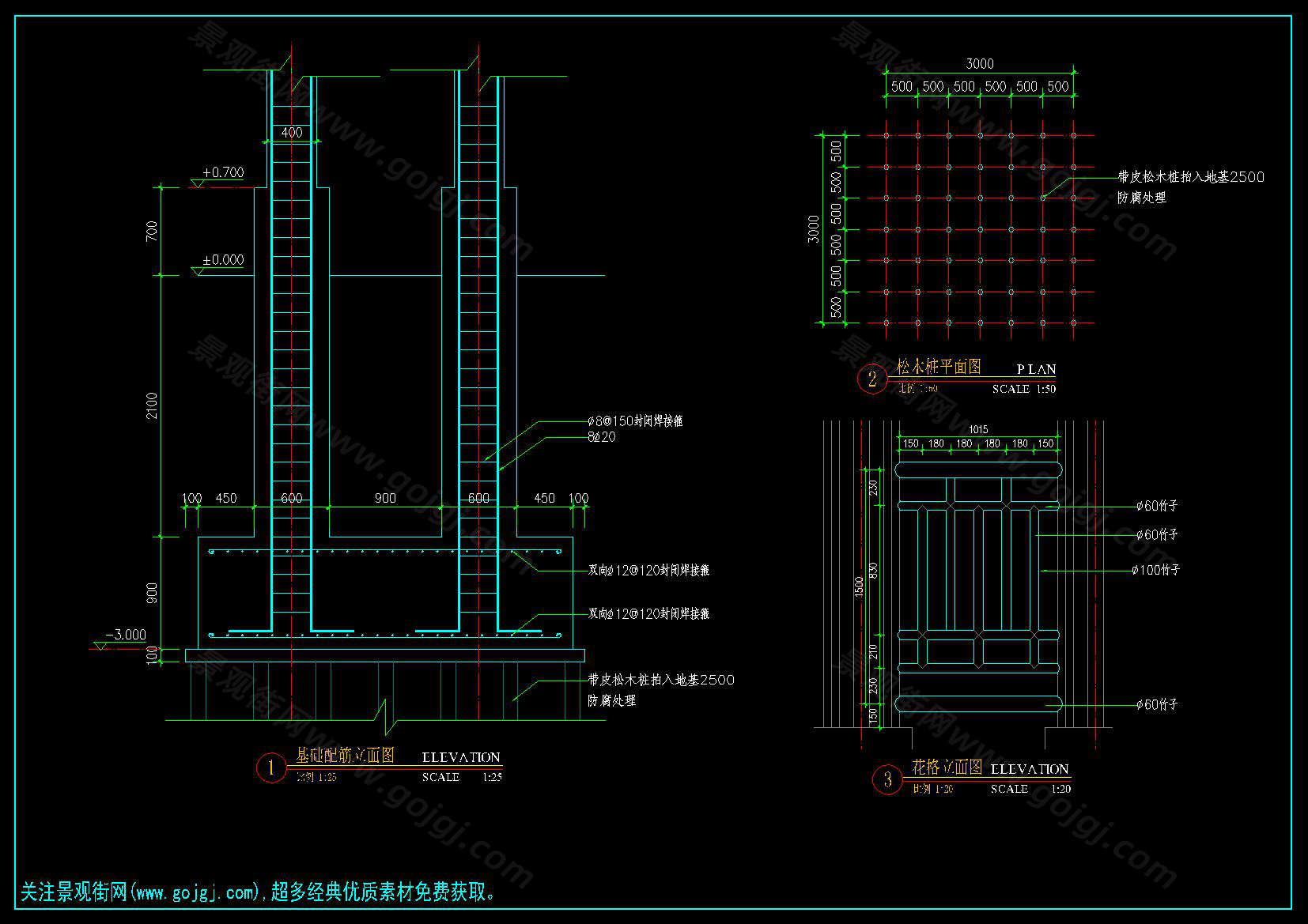Select the 400 column width dimension
Image resolution: width=1308 pixels, height=924 pixels.
click(x=292, y=133)
